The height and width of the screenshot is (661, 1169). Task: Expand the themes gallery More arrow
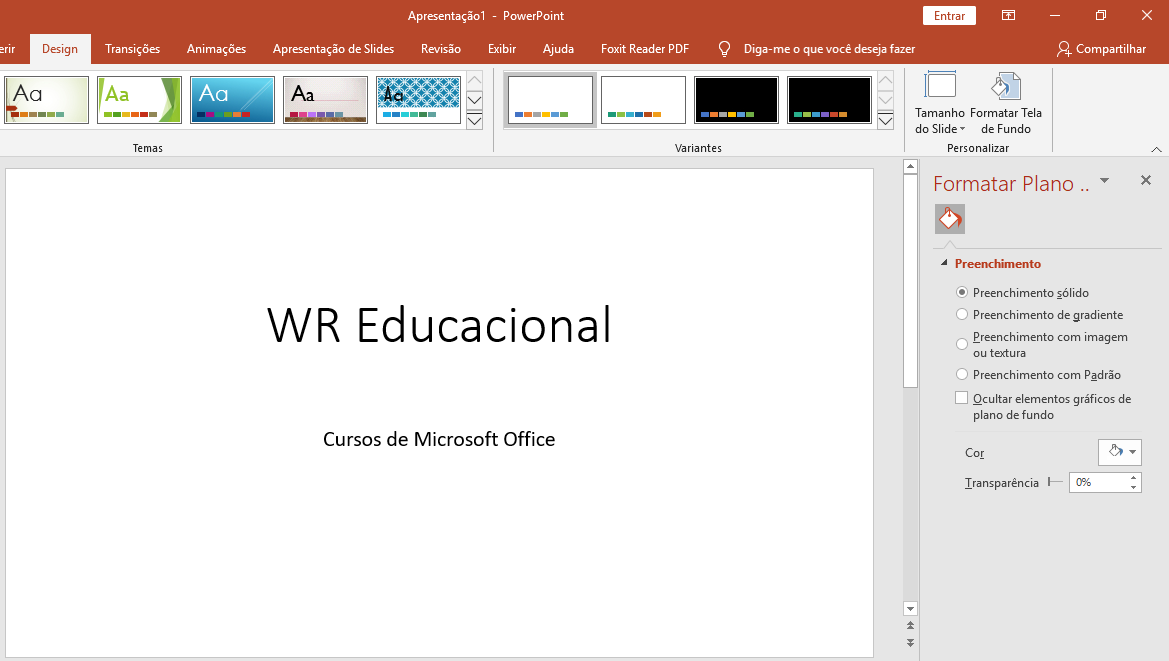tap(475, 122)
